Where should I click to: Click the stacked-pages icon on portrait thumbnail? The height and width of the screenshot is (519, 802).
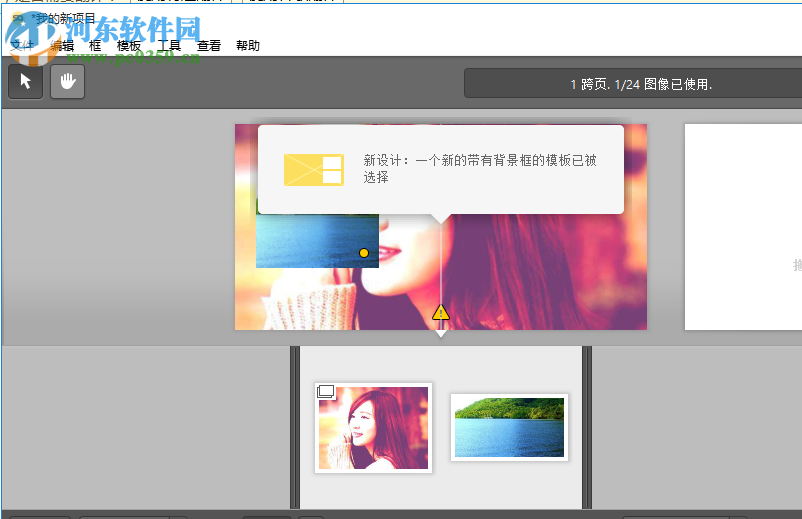tap(325, 392)
